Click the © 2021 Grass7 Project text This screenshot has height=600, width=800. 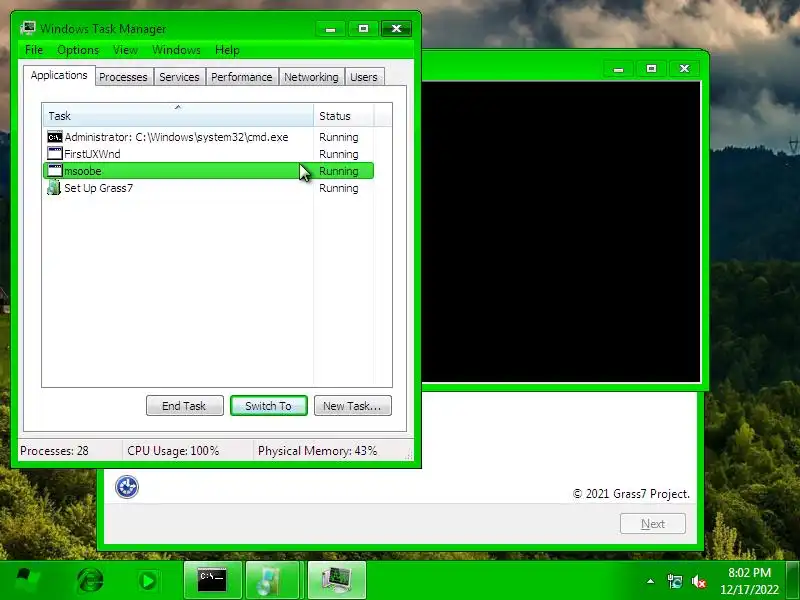tap(631, 494)
